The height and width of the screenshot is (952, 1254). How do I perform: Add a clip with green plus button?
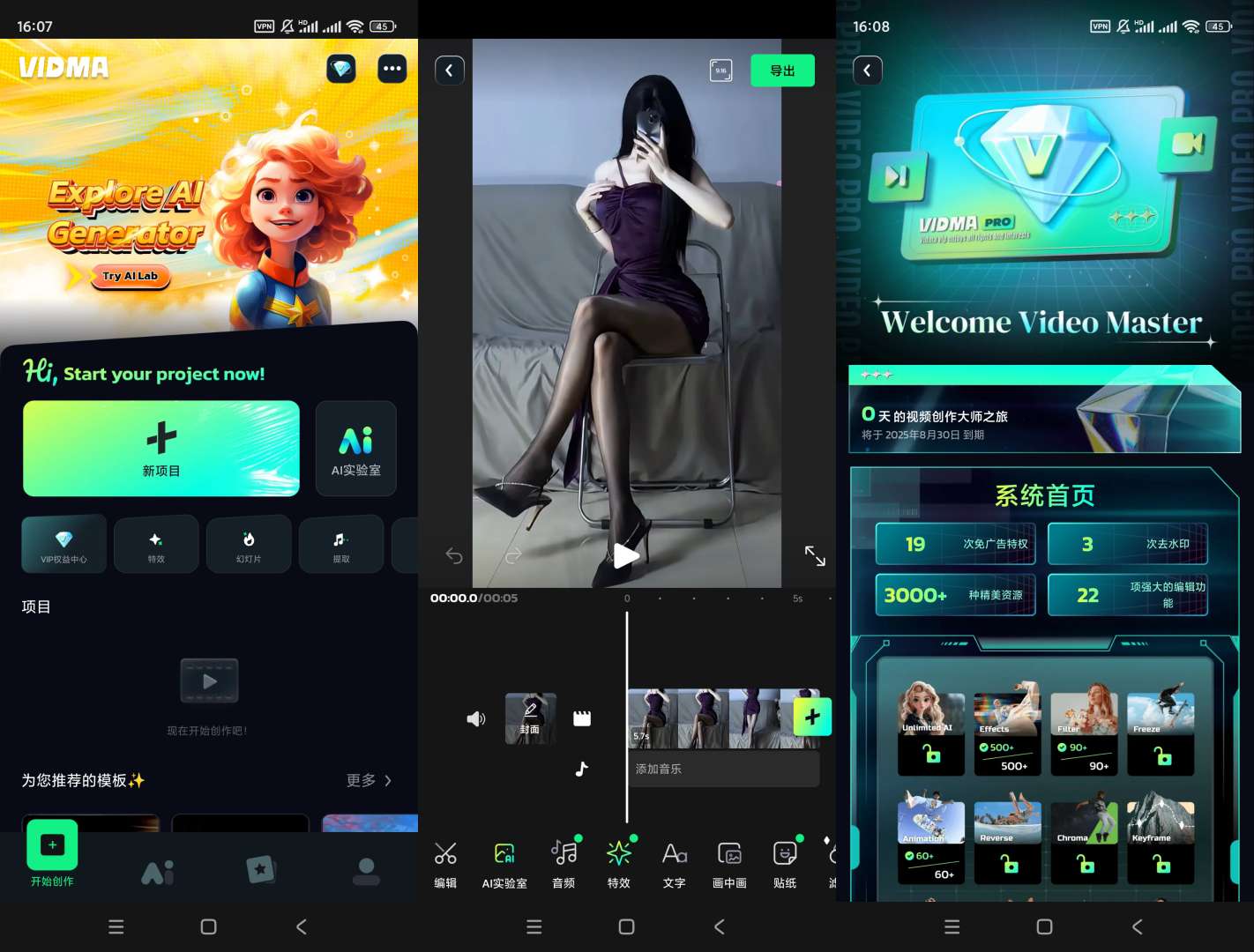coord(812,717)
